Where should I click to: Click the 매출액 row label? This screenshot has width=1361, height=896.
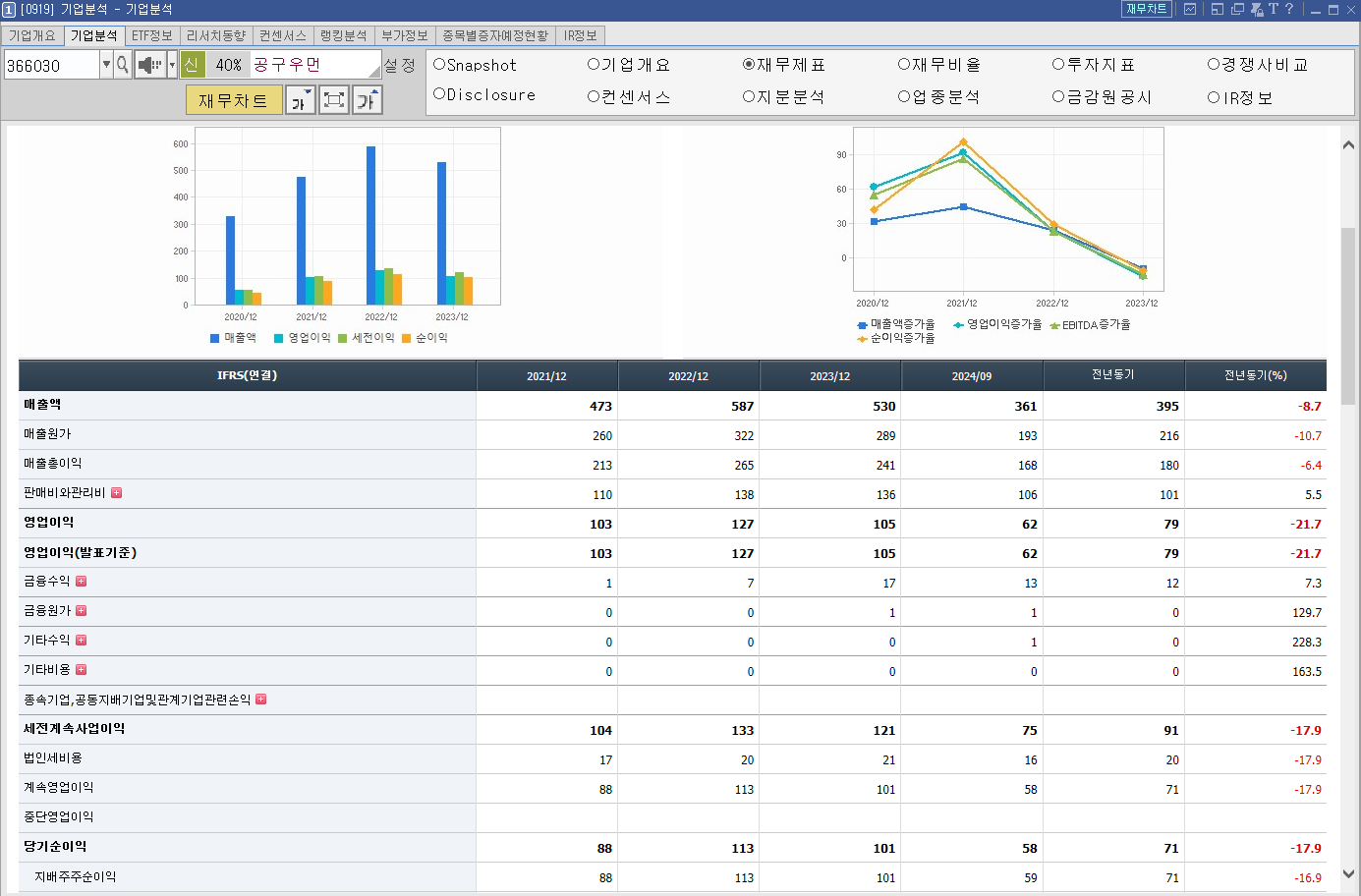coord(42,405)
